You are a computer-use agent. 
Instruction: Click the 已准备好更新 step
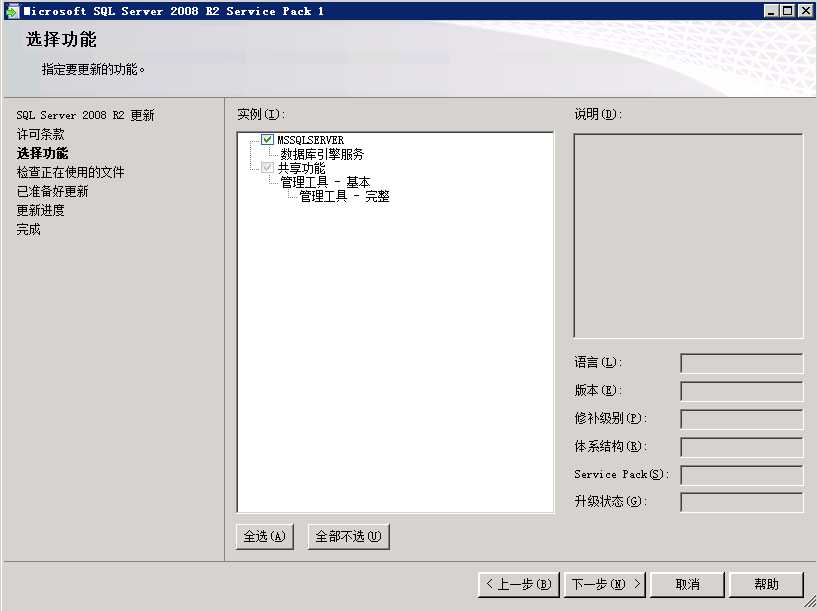point(52,191)
